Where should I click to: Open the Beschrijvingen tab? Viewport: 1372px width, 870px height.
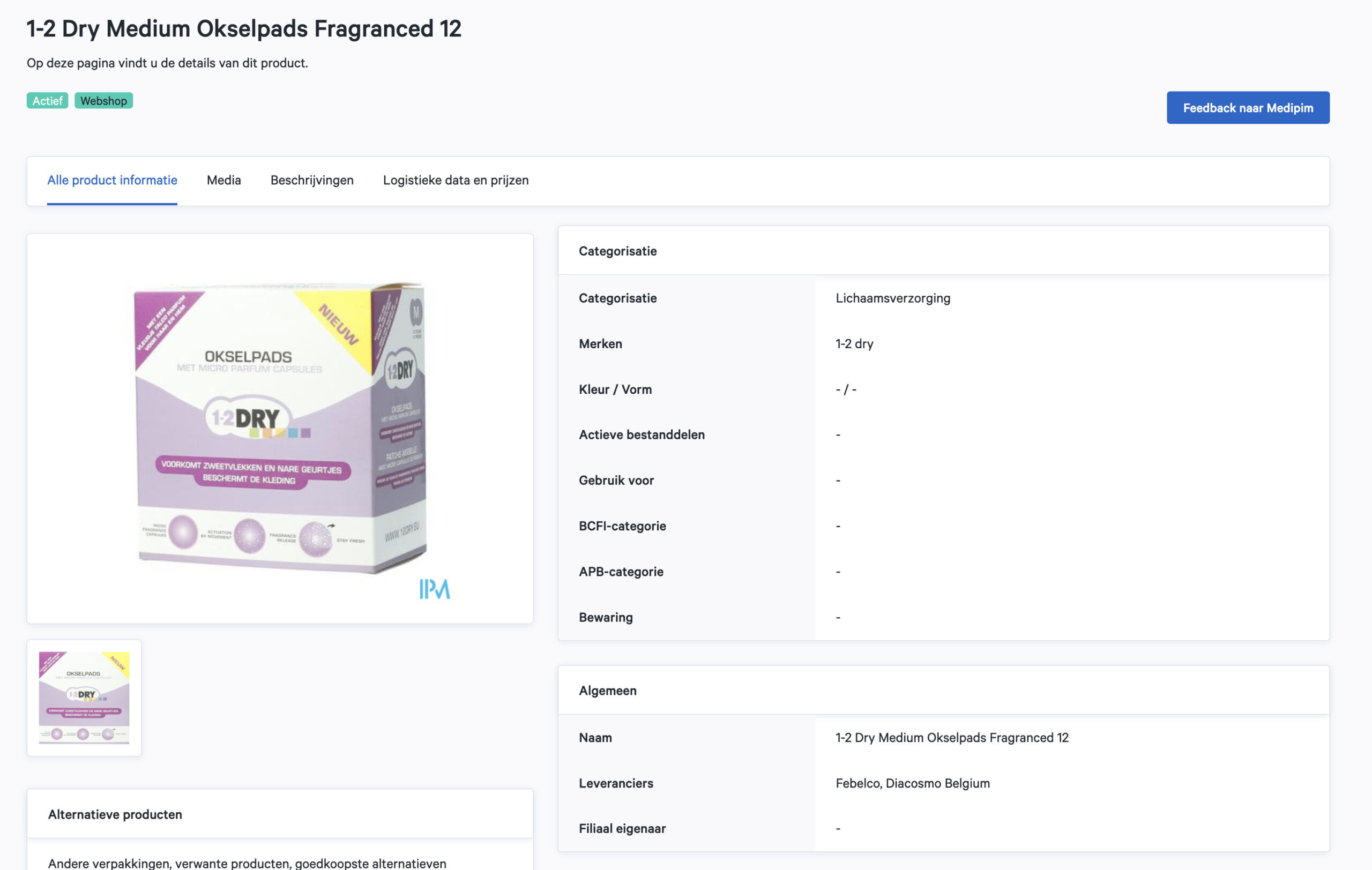(x=312, y=180)
